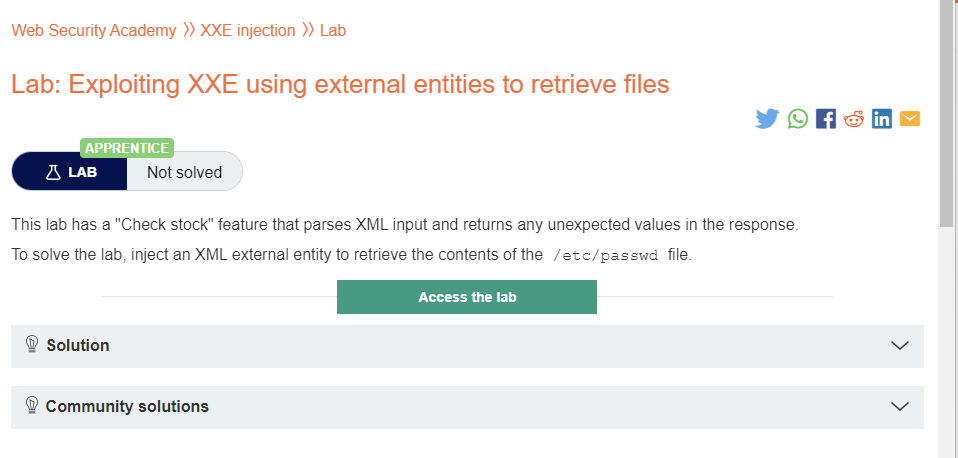Expand the Solution section chevron
This screenshot has height=458, width=958.
click(899, 346)
